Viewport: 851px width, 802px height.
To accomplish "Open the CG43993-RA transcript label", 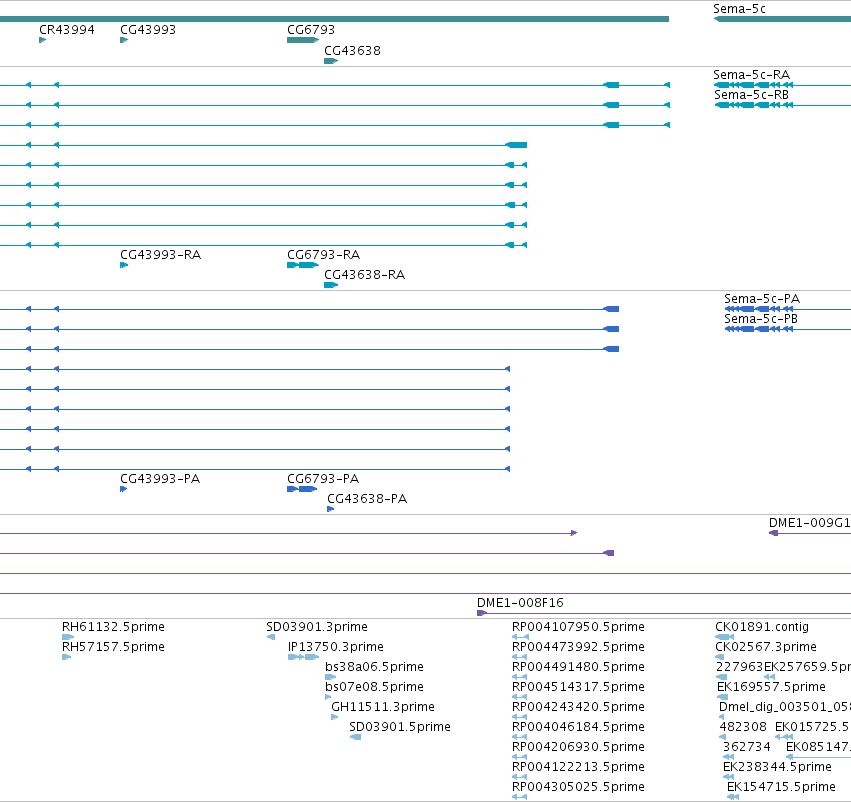I will pos(161,255).
